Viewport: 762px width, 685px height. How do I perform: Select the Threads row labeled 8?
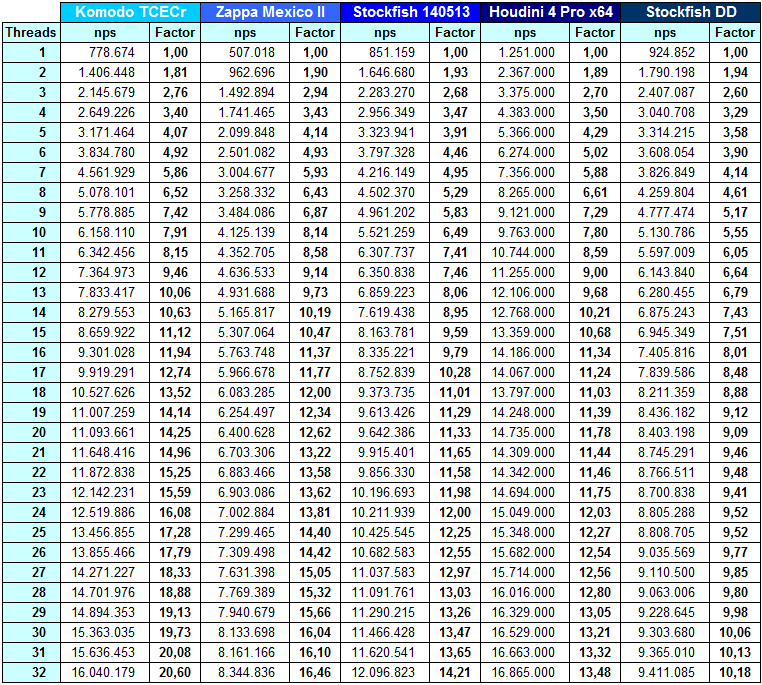[x=31, y=192]
